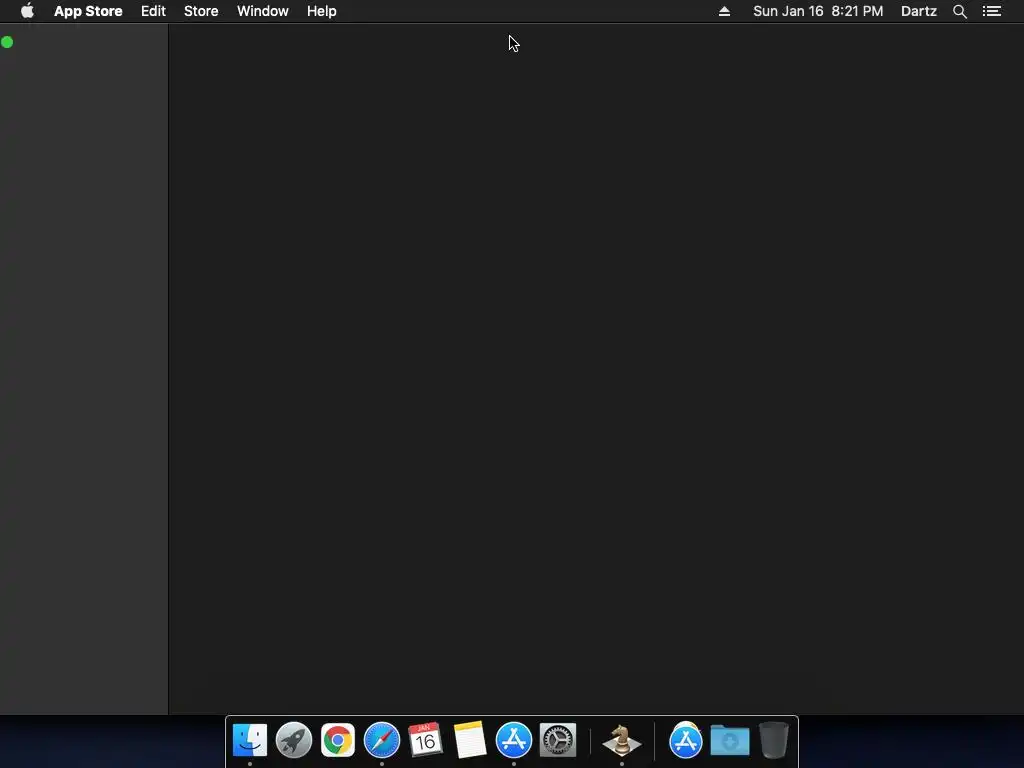Viewport: 1024px width, 768px height.
Task: Open Spotlight search magnifier icon
Action: pos(959,11)
